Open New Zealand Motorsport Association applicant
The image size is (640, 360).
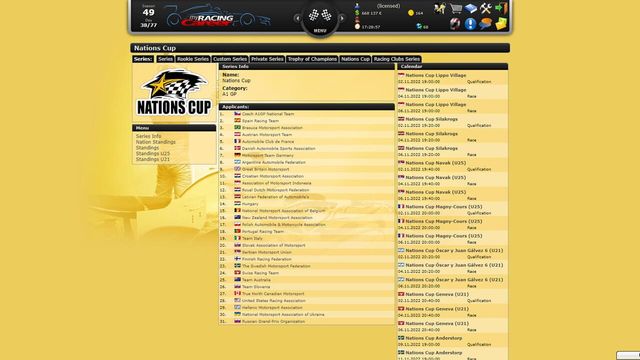tap(277, 218)
